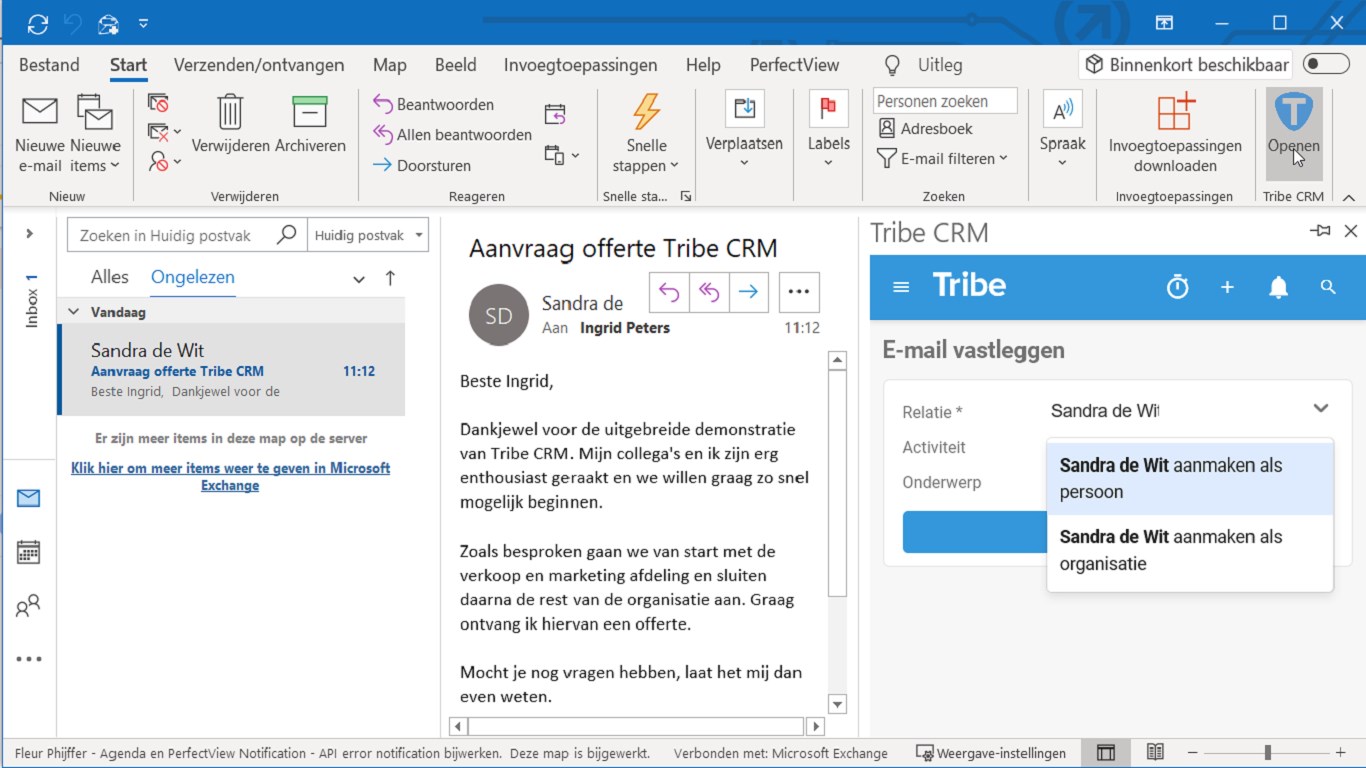Open the Adresboek
Viewport: 1366px width, 768px height.
pyautogui.click(x=925, y=129)
